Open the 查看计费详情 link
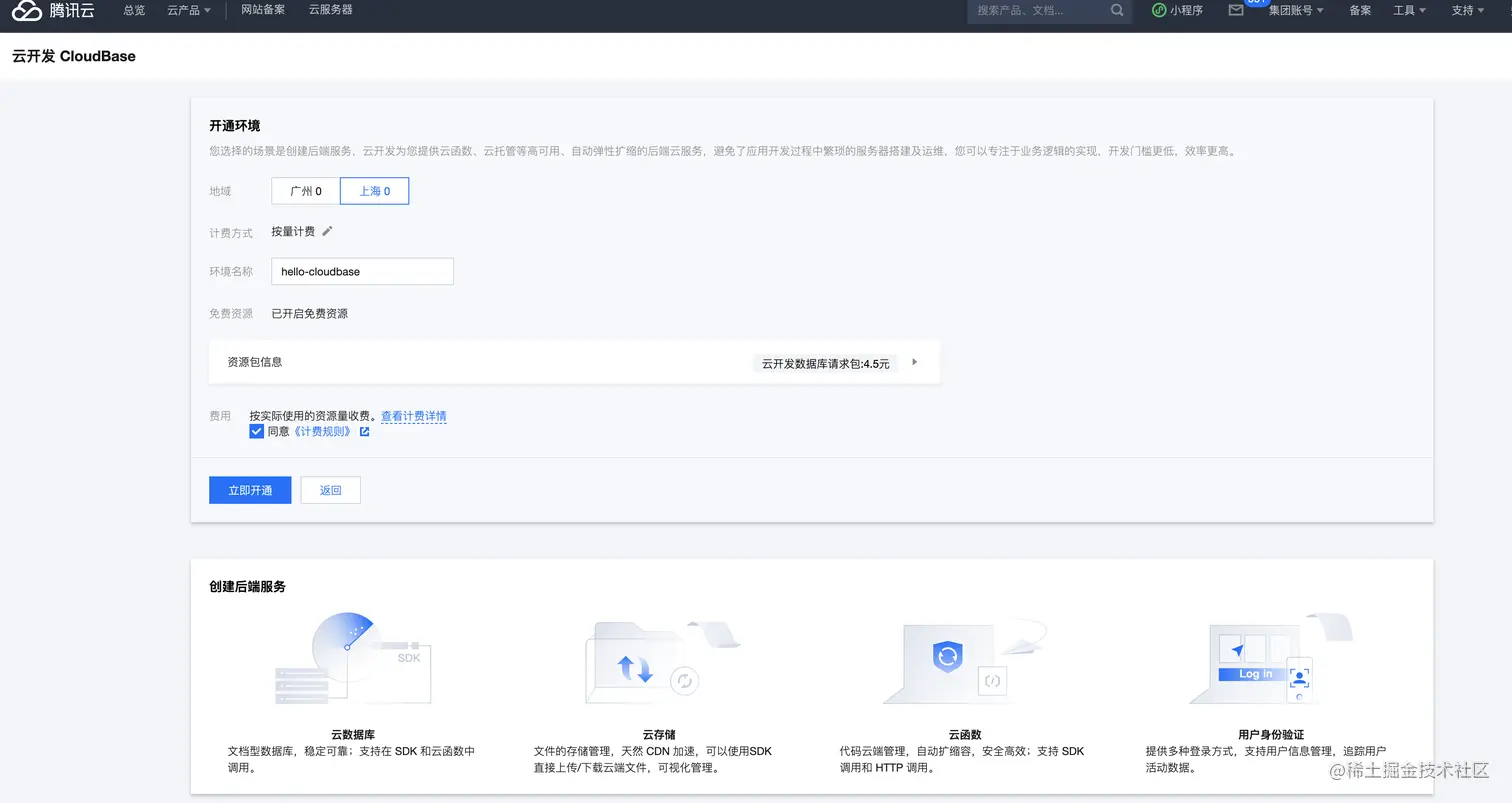The width and height of the screenshot is (1512, 803). 414,415
